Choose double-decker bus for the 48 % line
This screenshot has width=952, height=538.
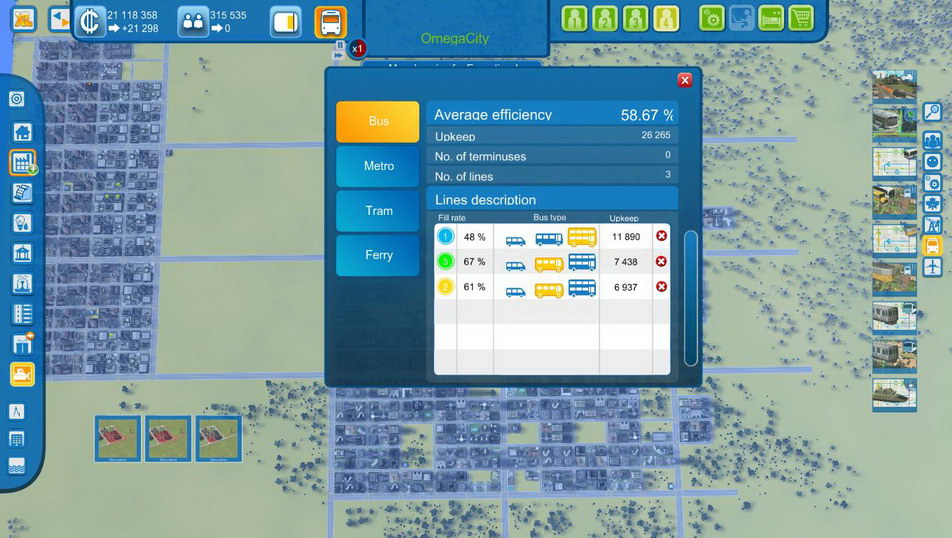point(582,236)
